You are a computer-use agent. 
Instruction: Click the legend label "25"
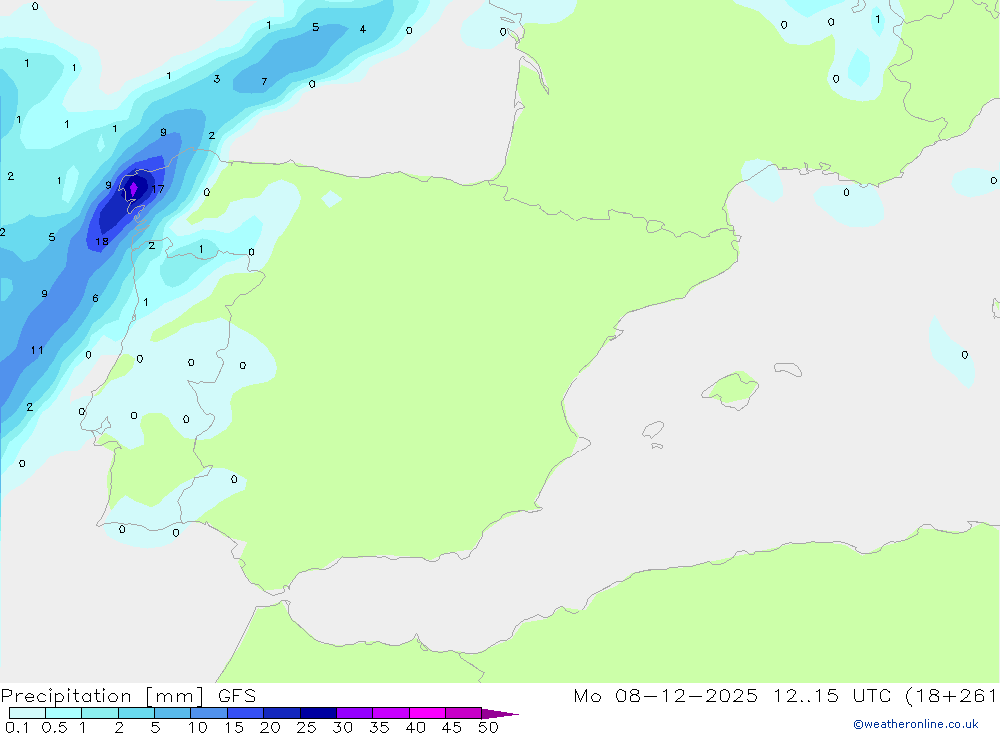point(306,727)
